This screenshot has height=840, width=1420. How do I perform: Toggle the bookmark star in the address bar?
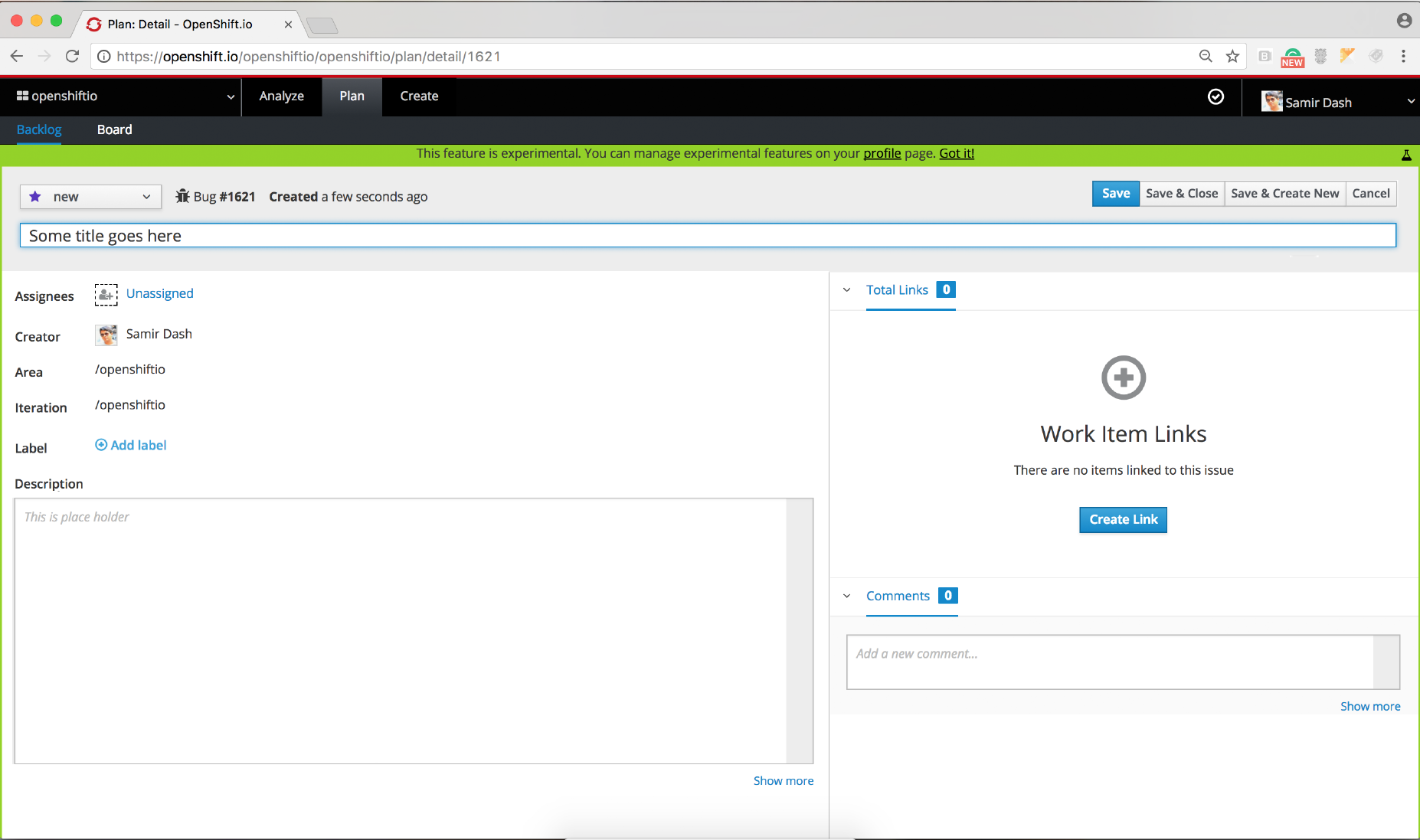pos(1232,56)
